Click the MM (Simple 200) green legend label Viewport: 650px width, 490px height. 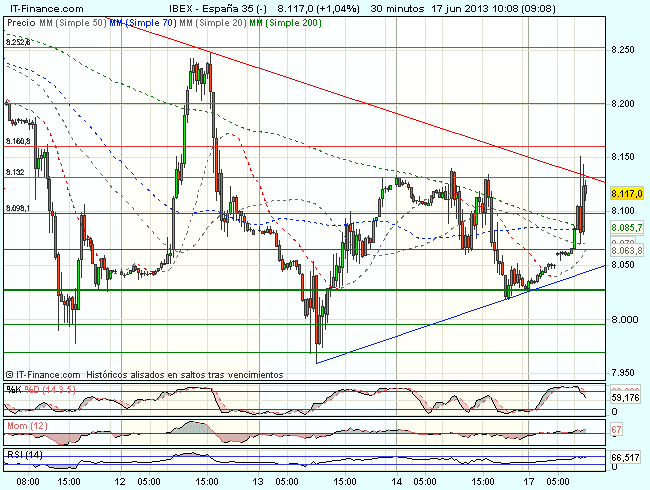click(x=285, y=21)
